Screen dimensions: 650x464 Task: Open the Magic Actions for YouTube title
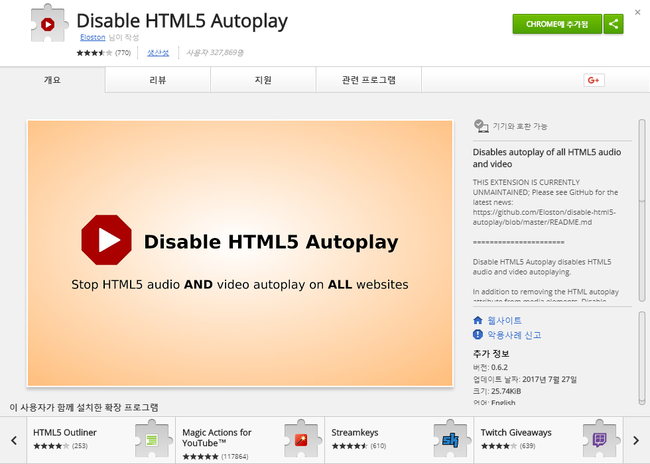[217, 437]
